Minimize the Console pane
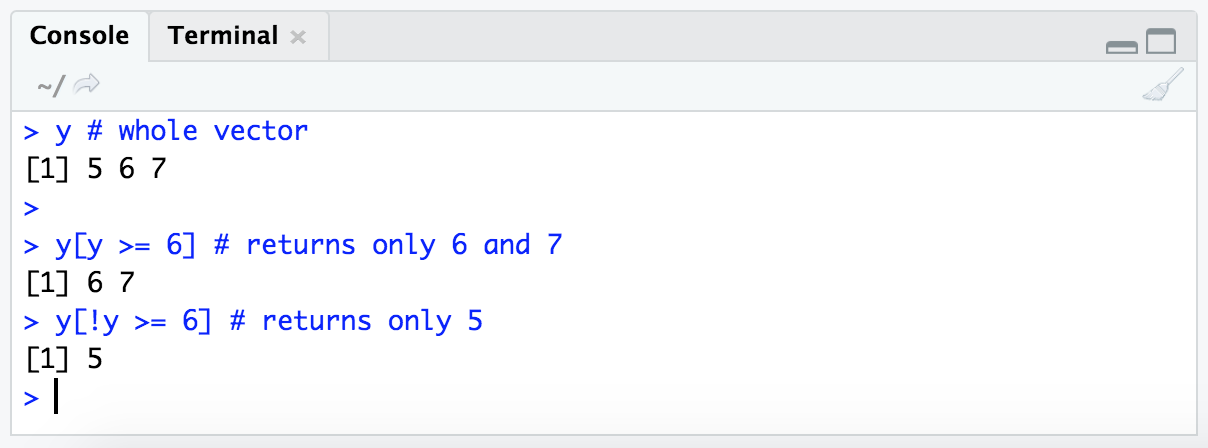Image resolution: width=1208 pixels, height=448 pixels. point(1122,46)
